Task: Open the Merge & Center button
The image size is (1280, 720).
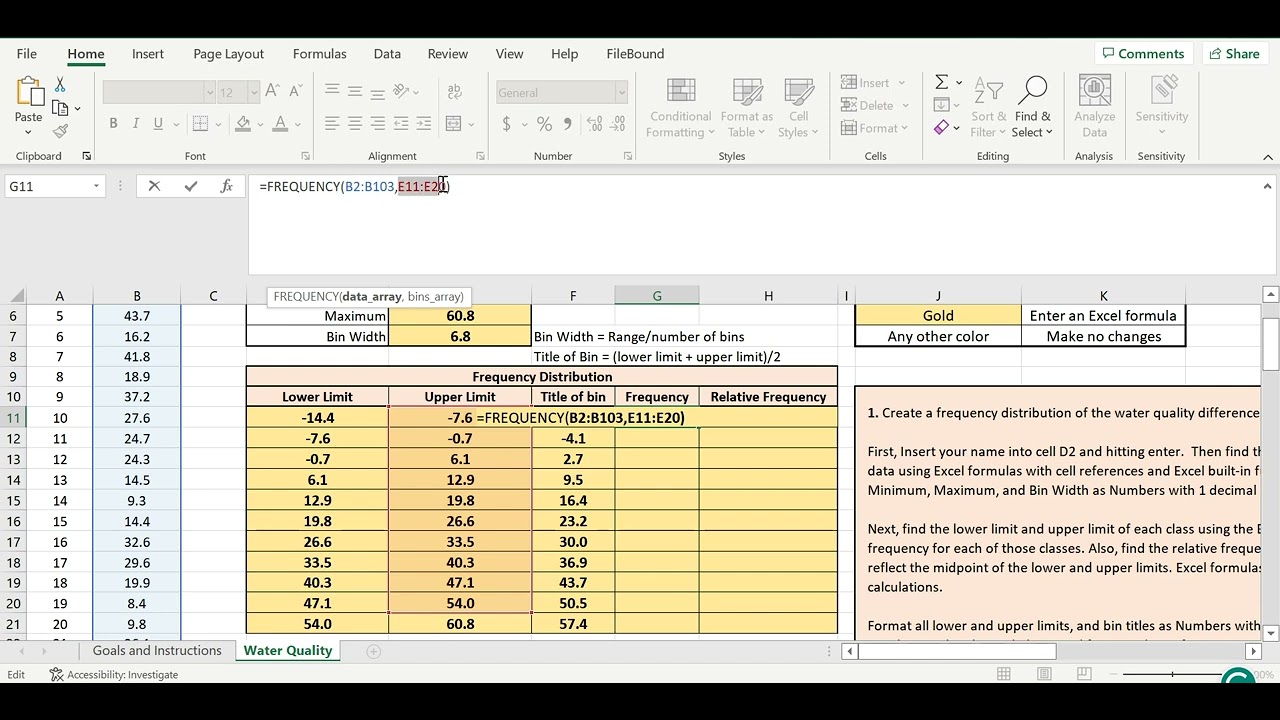Action: click(454, 124)
